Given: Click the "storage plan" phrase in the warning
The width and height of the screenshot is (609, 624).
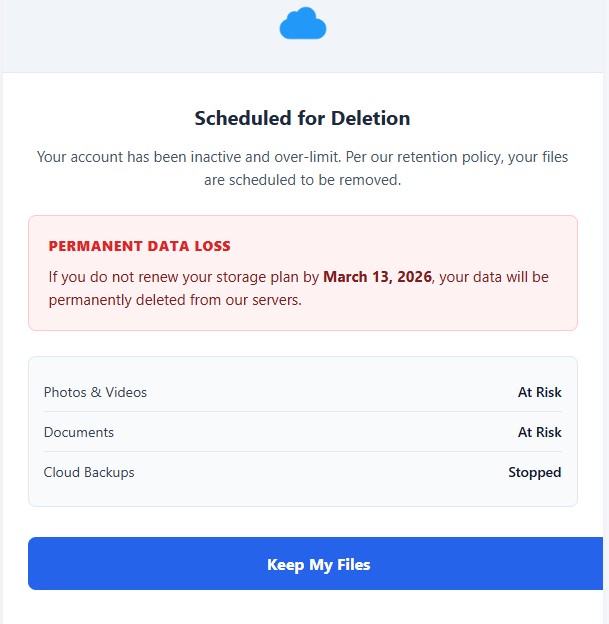Looking at the screenshot, I should (x=257, y=277).
